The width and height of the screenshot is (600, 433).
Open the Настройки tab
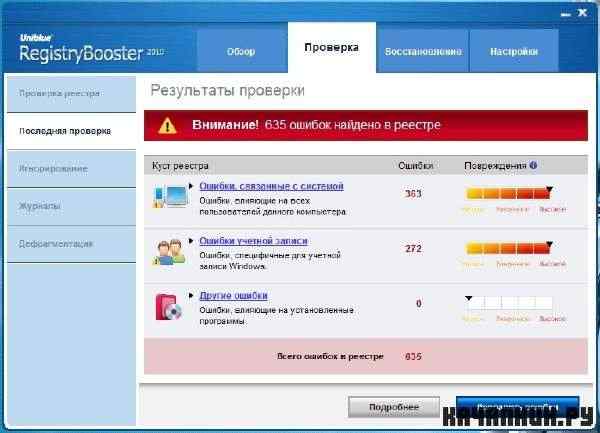(x=514, y=52)
